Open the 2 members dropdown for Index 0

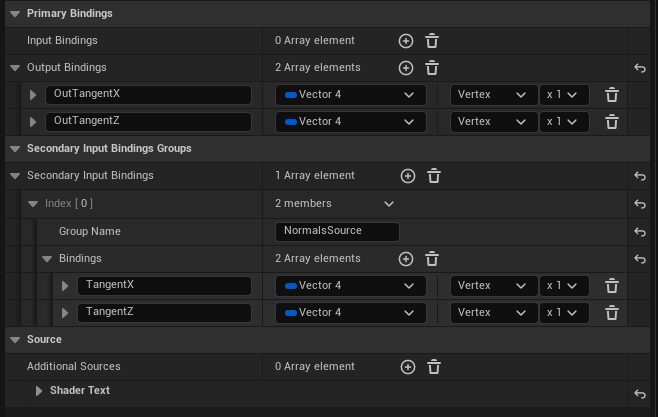[389, 204]
